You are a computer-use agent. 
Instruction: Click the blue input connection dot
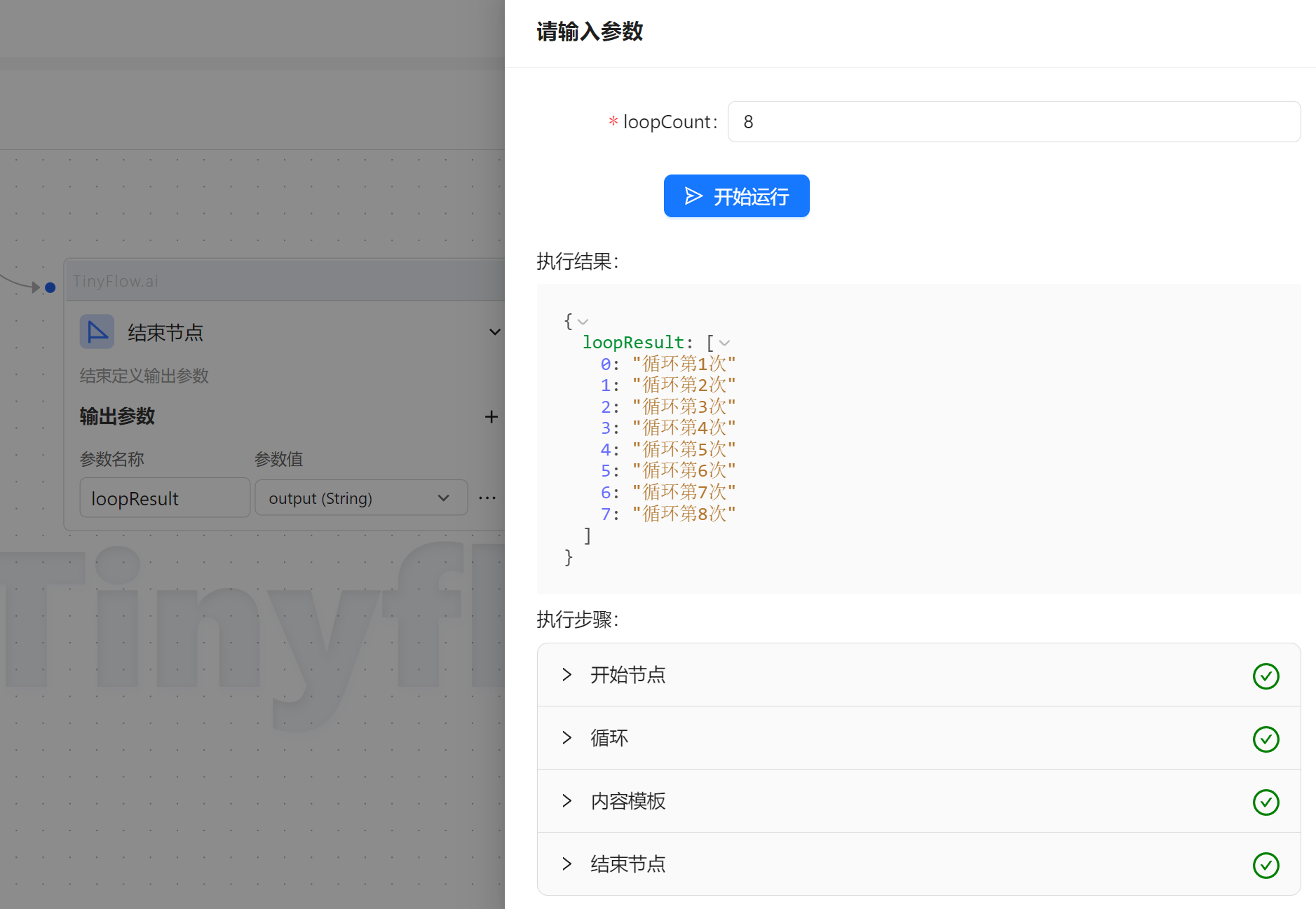pos(50,287)
